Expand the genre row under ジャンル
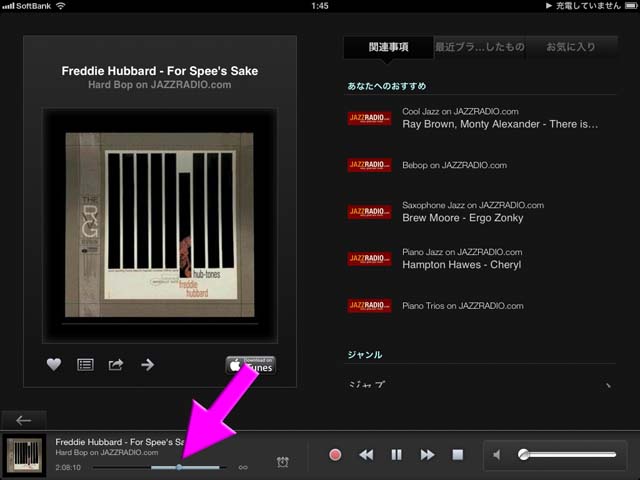The width and height of the screenshot is (640, 480). [x=480, y=384]
